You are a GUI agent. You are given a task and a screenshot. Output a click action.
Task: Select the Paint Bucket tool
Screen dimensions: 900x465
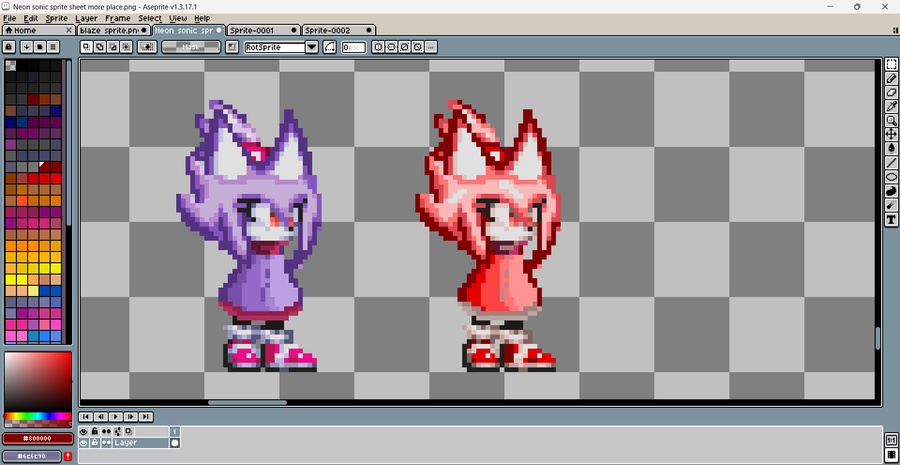point(891,149)
